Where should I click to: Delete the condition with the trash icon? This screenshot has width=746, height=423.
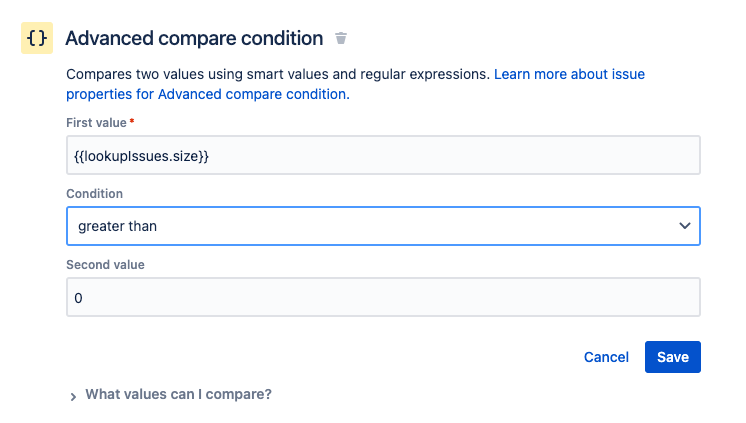coord(341,39)
